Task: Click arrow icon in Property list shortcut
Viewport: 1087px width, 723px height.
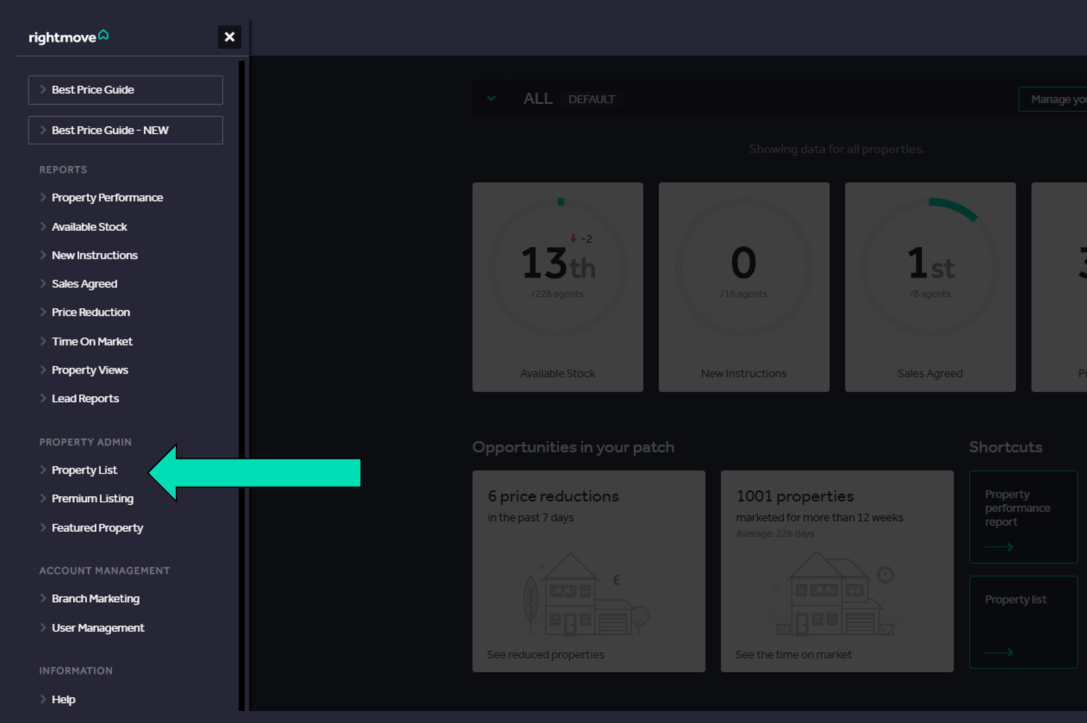Action: [x=999, y=652]
